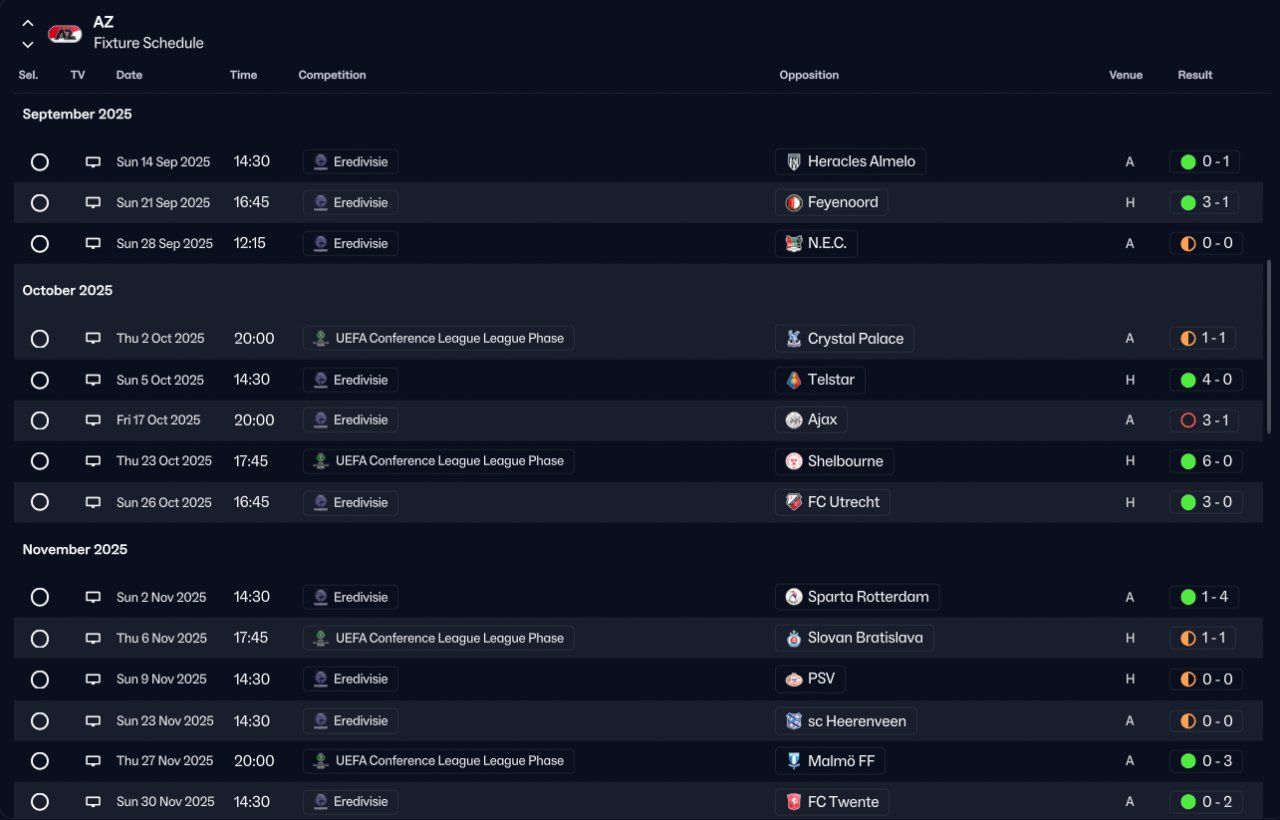Click TV icon for PSV match
Screen dimensions: 1280x820
[93, 680]
